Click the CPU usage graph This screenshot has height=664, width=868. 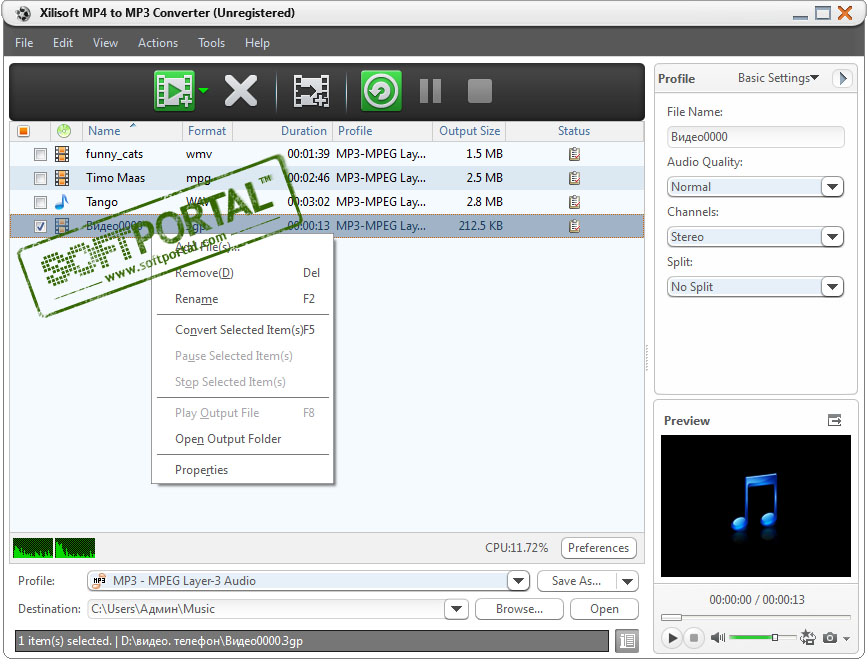click(x=54, y=548)
